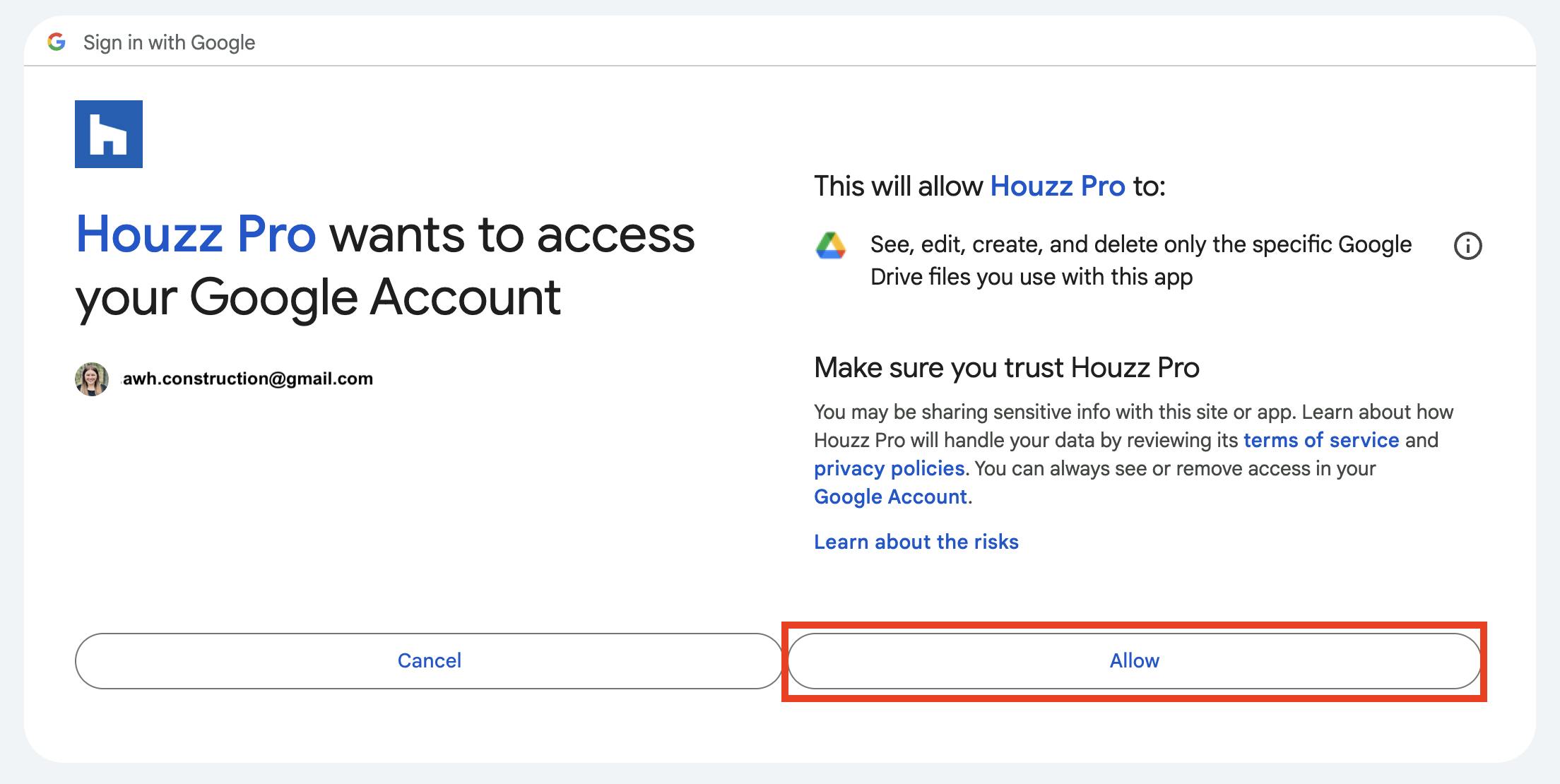
Task: Open Houzz Pro link in "This will allow" line
Action: (1057, 186)
